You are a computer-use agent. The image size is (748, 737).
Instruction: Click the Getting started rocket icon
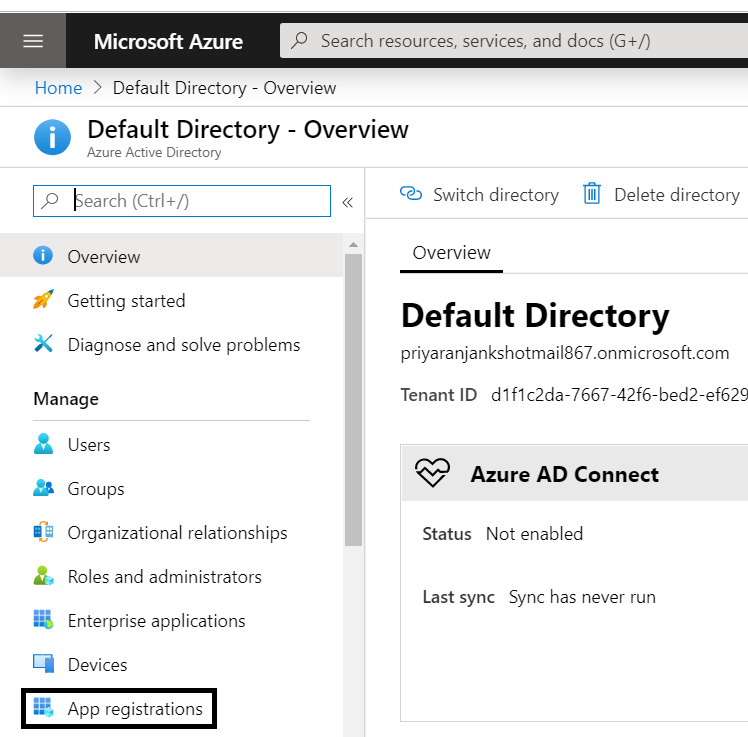pos(43,300)
